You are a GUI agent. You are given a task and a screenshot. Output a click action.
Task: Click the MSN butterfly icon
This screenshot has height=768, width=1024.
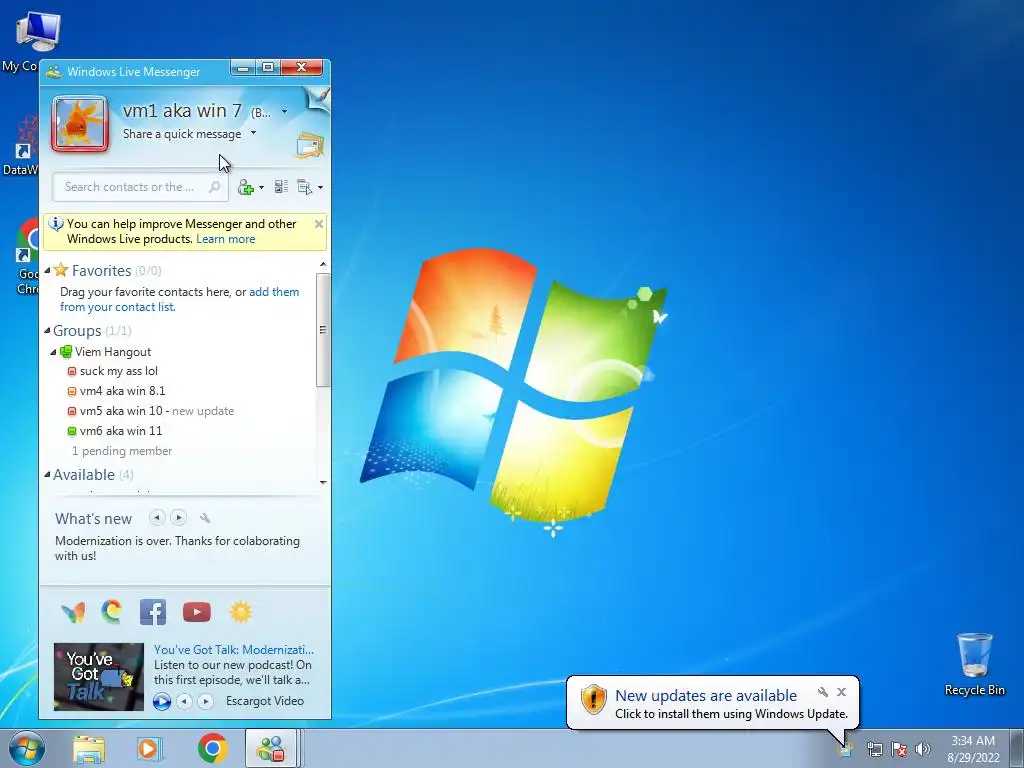click(73, 613)
